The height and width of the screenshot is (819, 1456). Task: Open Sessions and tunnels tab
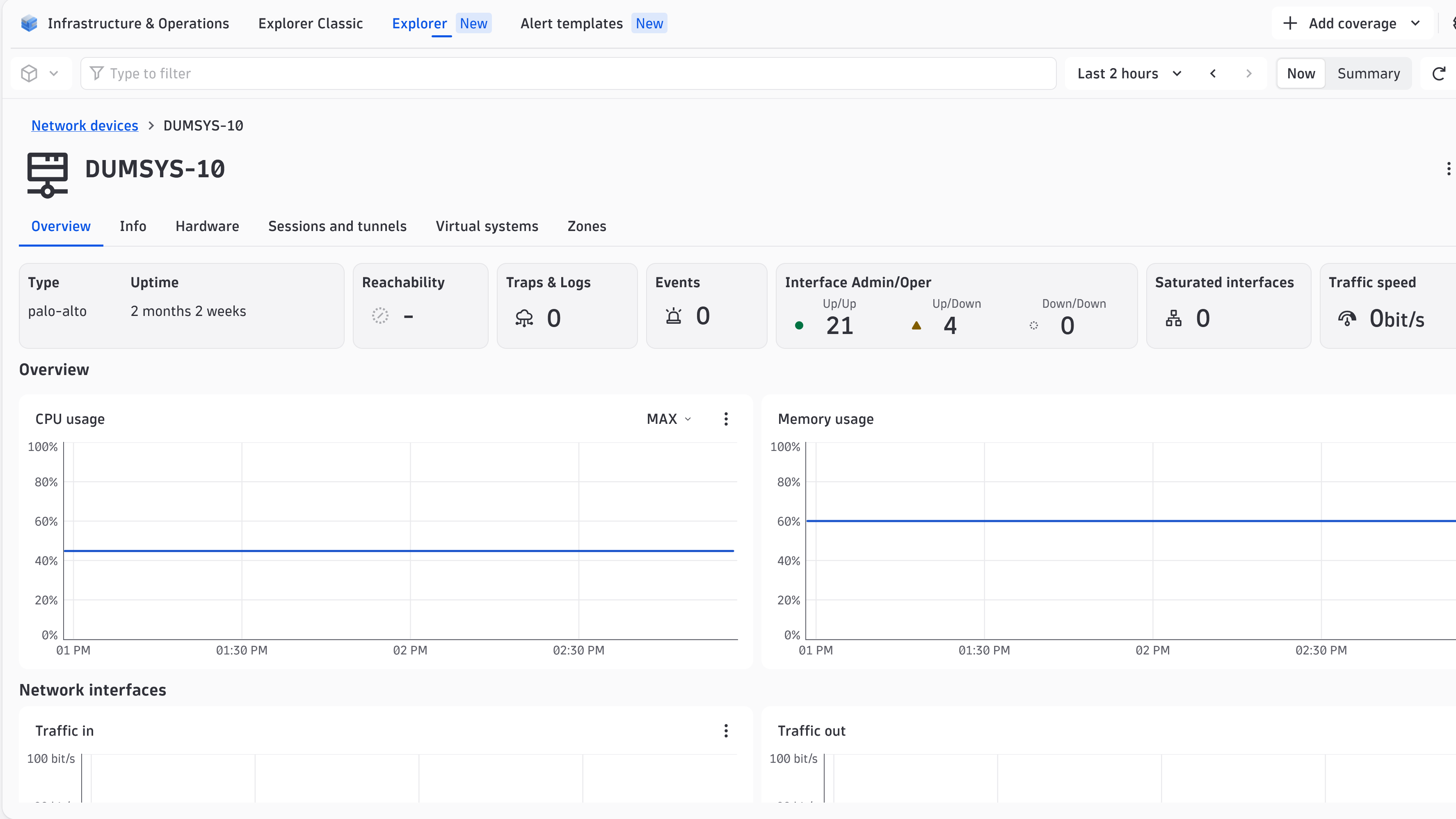pos(337,226)
